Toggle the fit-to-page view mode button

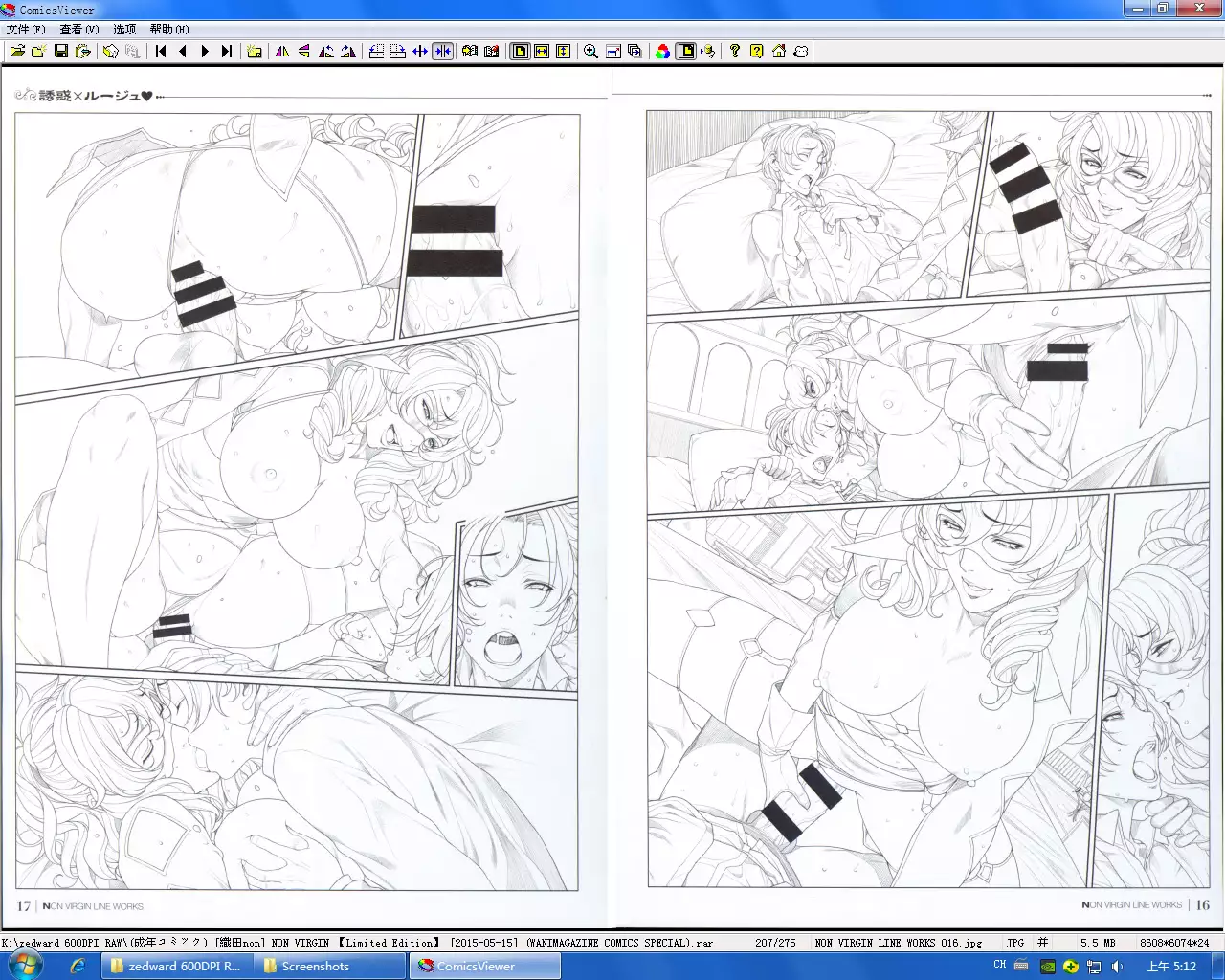pyautogui.click(x=520, y=52)
